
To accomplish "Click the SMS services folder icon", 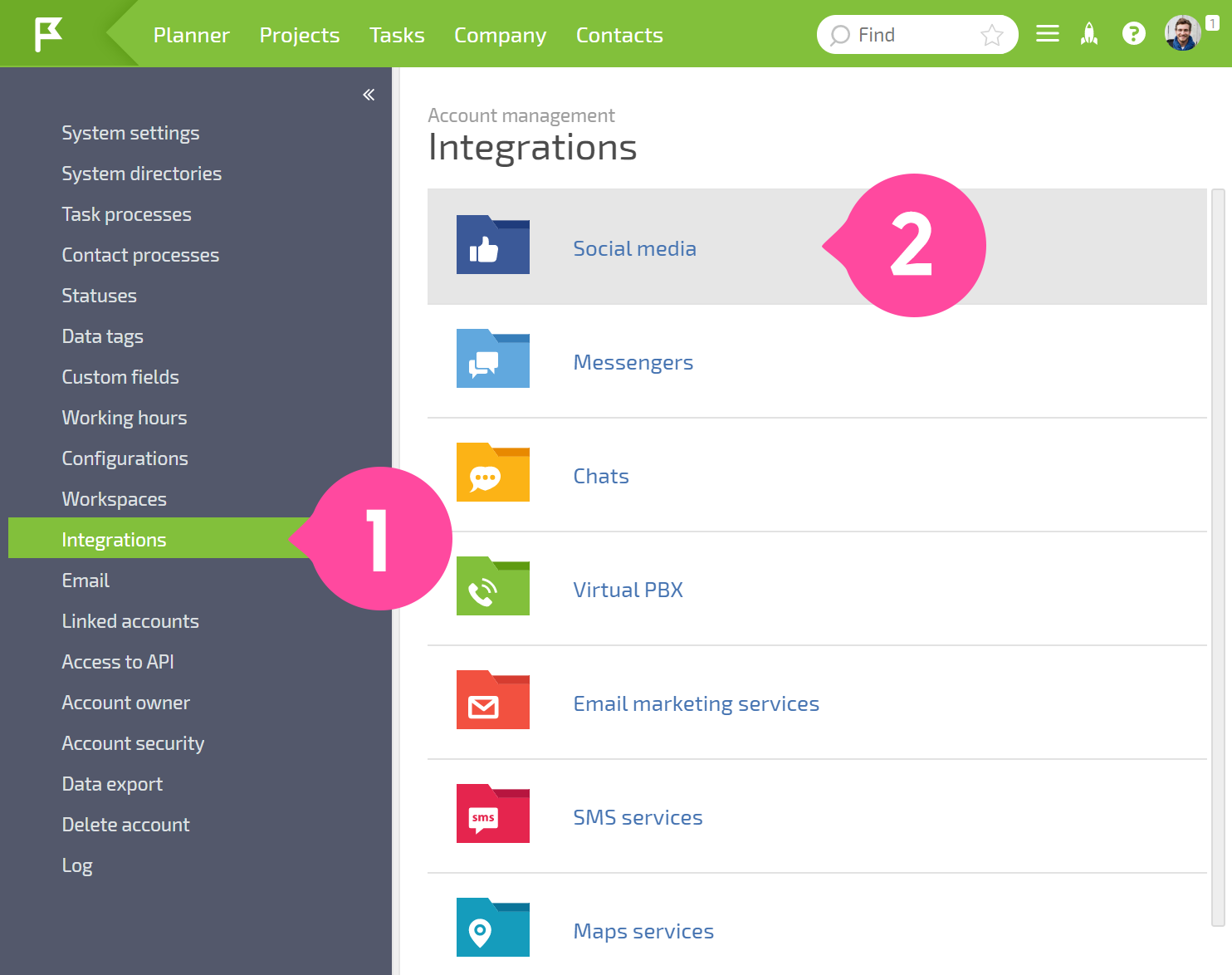I will (x=493, y=814).
